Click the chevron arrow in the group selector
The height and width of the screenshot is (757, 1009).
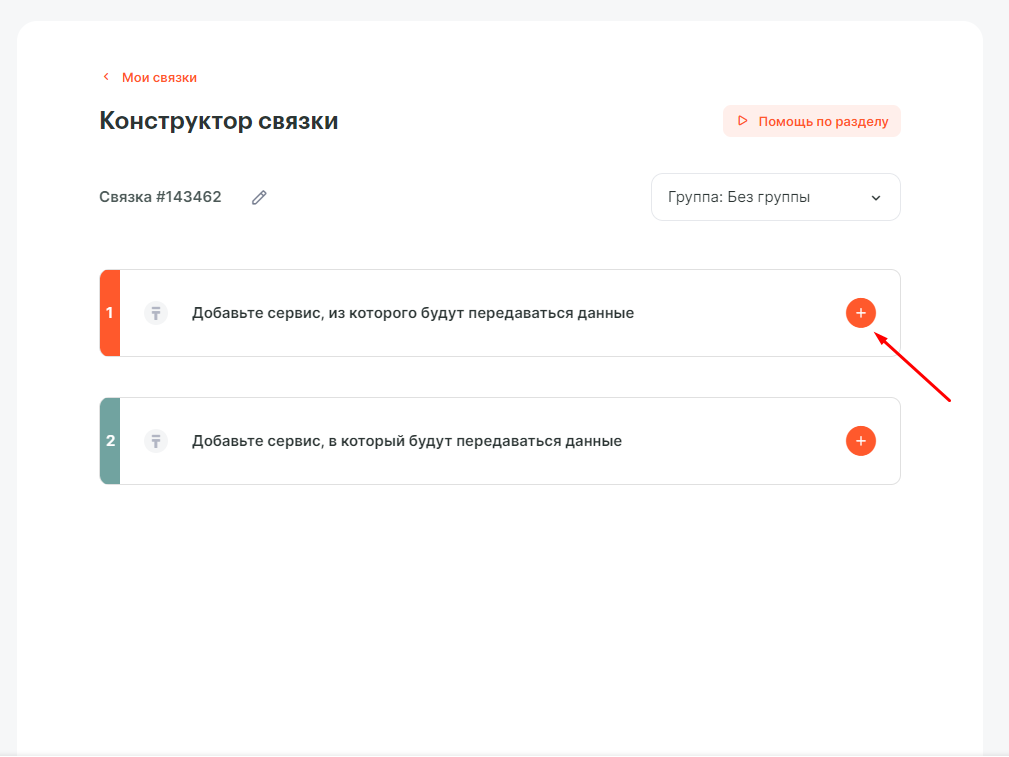(876, 198)
